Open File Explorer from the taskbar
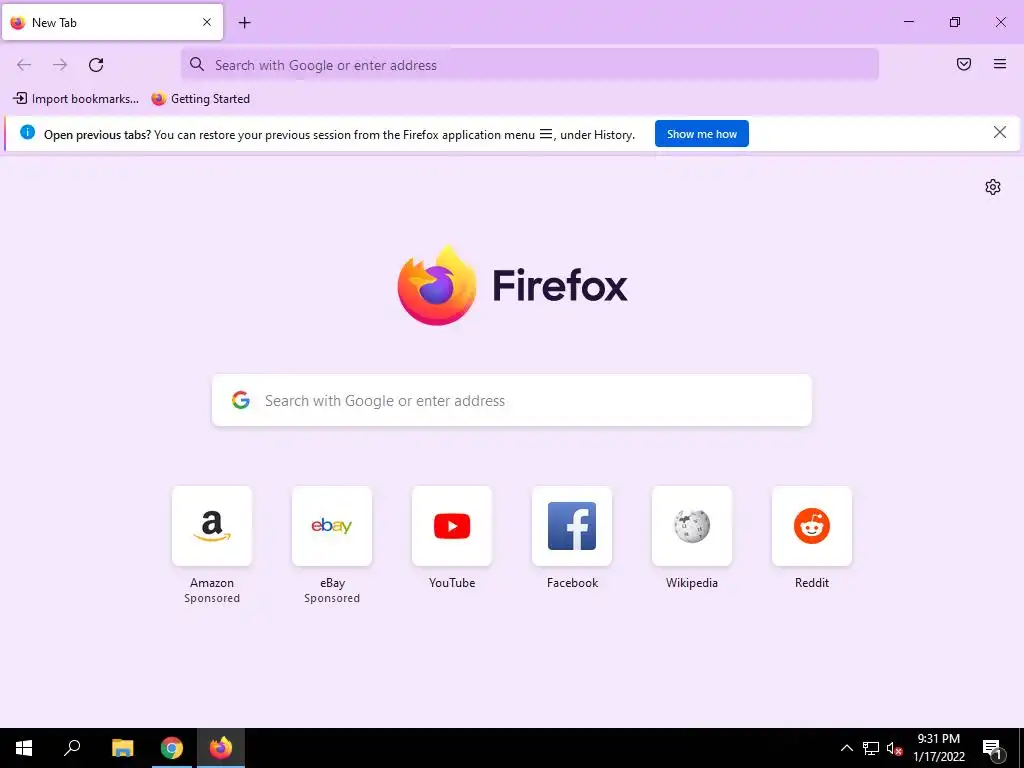 tap(122, 748)
